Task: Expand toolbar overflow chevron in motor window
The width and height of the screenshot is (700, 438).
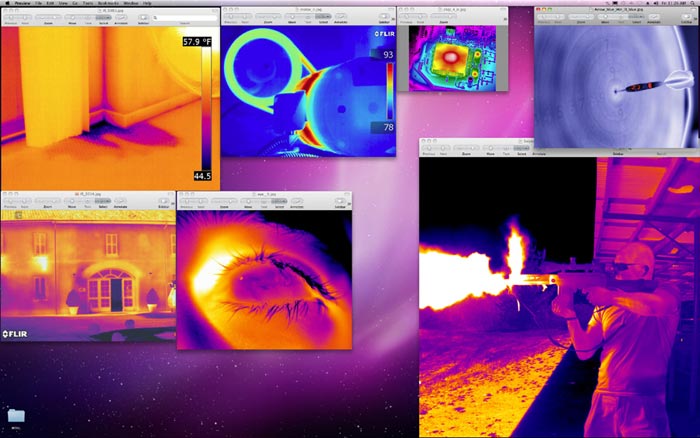Action: click(393, 19)
